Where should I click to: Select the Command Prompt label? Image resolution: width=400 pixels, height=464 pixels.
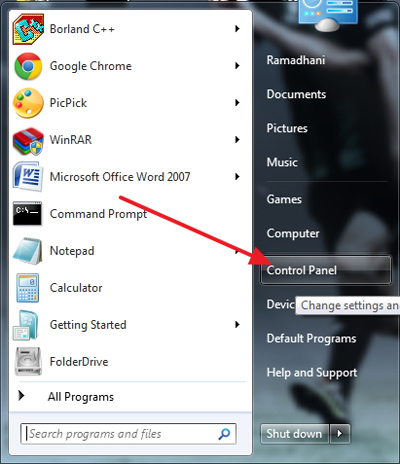[x=98, y=214]
